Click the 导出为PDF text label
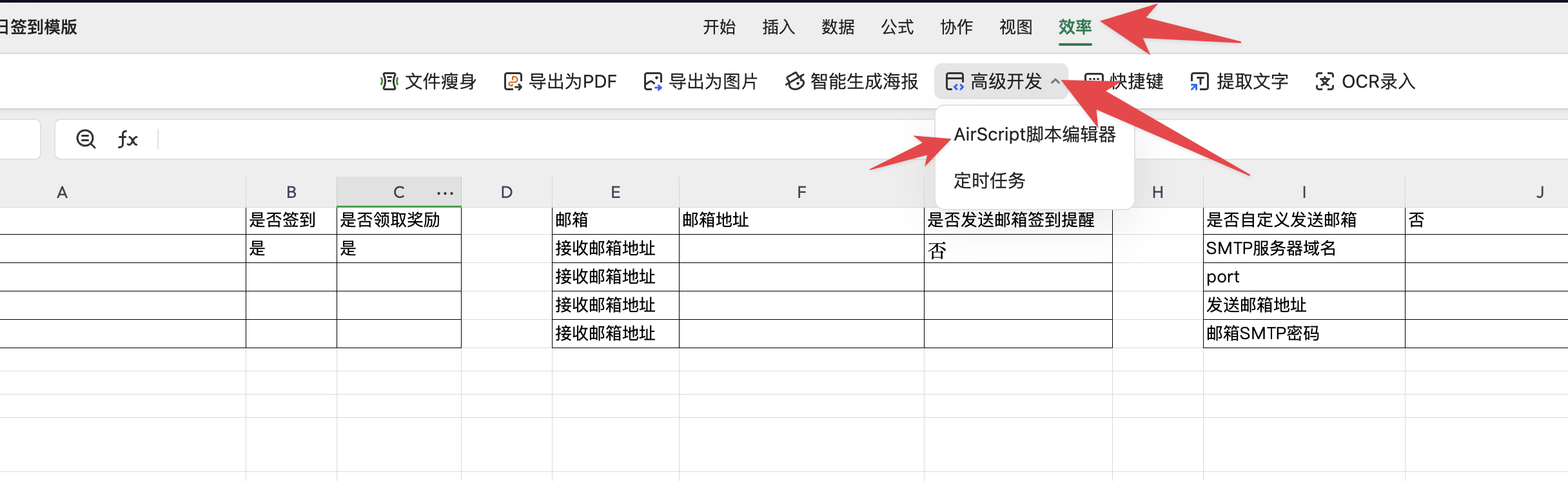The image size is (1568, 481). click(x=573, y=82)
